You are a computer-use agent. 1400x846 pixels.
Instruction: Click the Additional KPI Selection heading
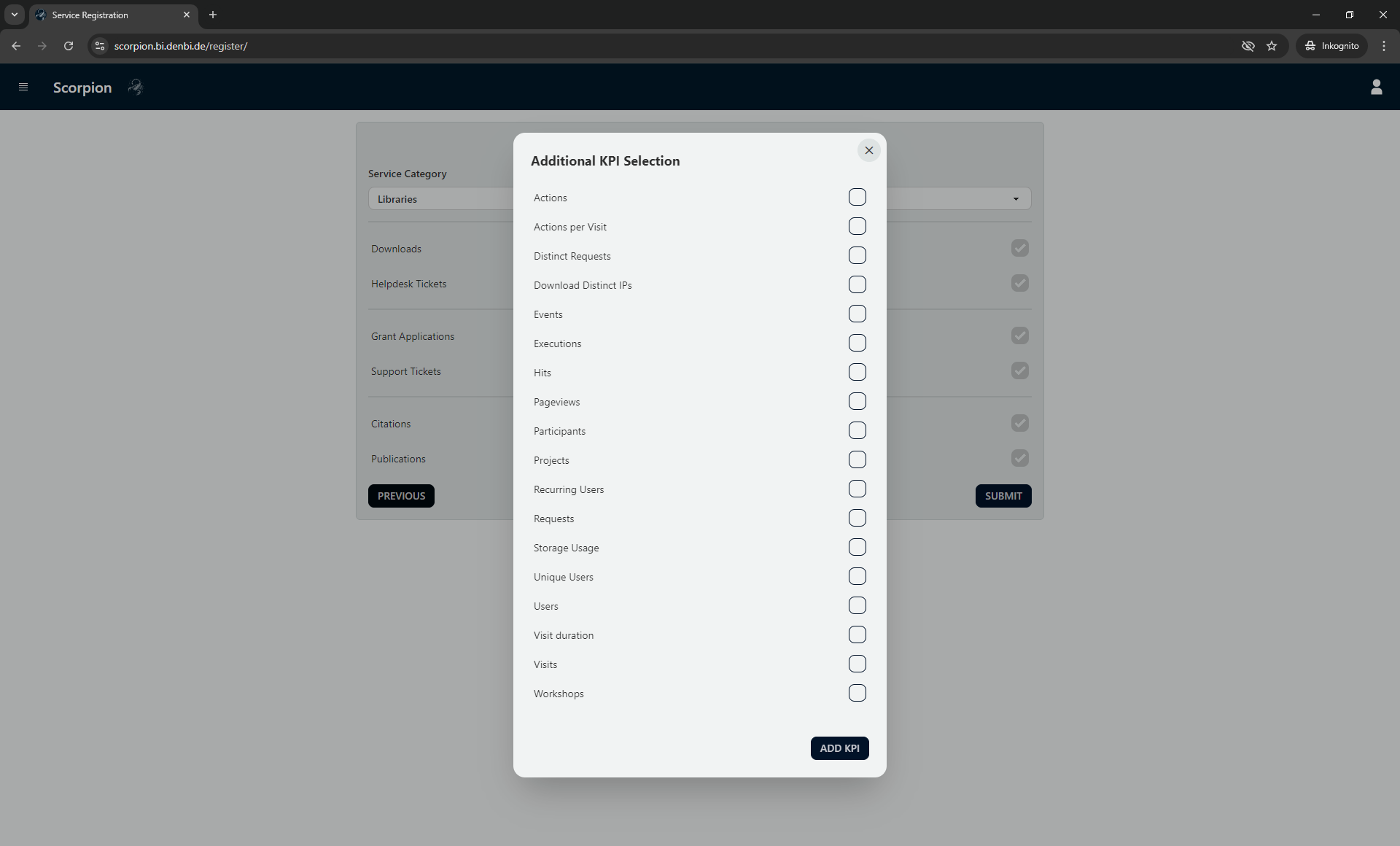point(605,161)
